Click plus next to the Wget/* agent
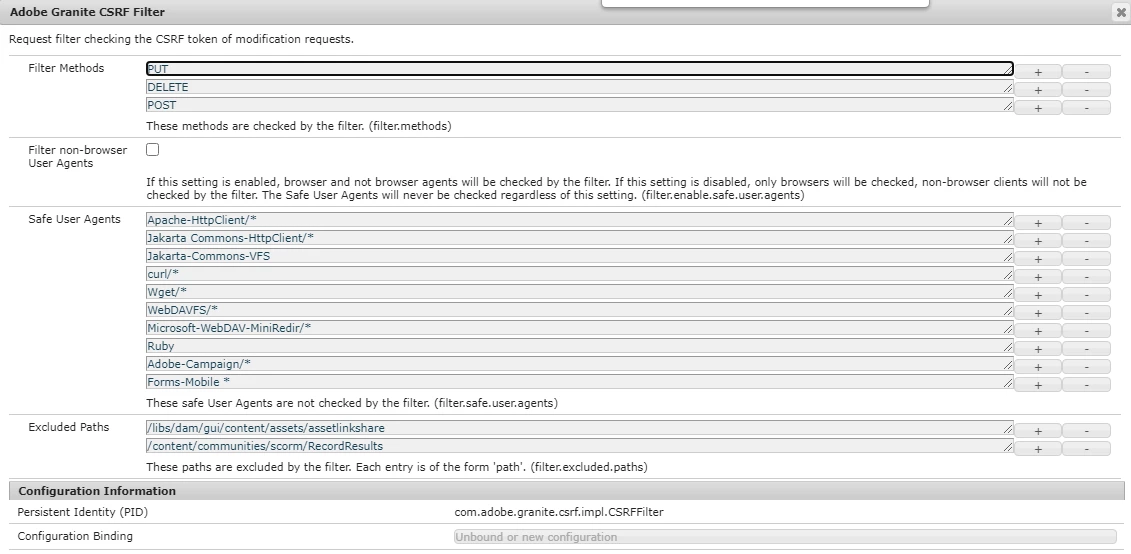Screen dimensions: 1131x554 tap(1038, 294)
